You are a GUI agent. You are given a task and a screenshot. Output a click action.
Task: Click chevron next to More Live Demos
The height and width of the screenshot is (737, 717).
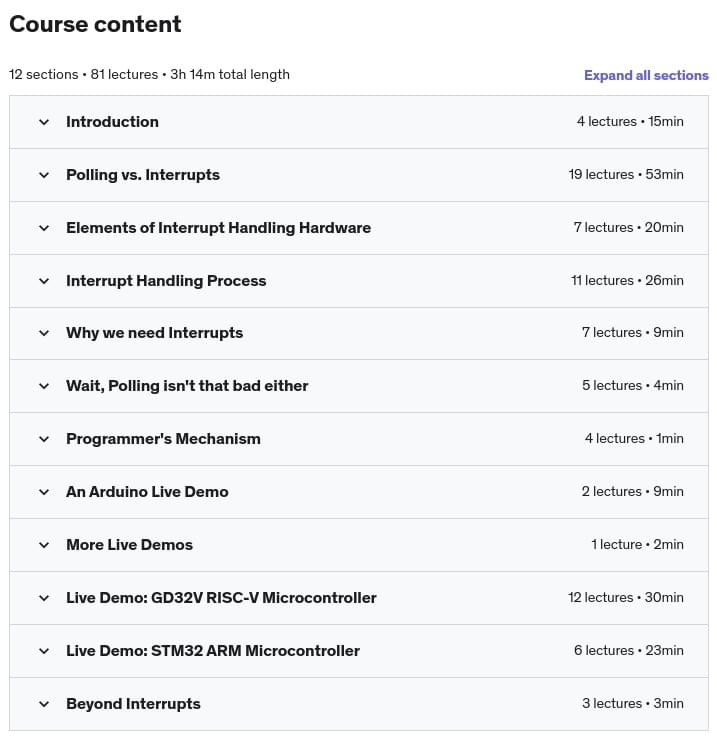click(x=44, y=545)
